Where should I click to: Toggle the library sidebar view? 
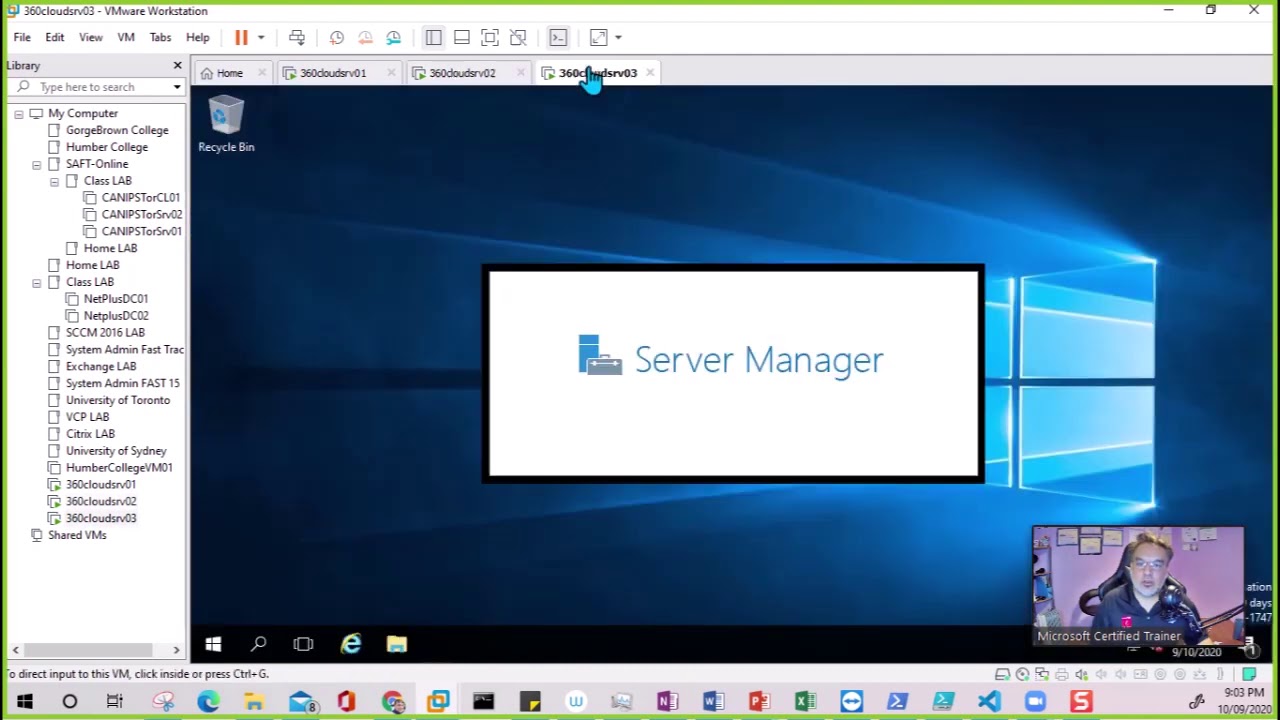pyautogui.click(x=433, y=37)
